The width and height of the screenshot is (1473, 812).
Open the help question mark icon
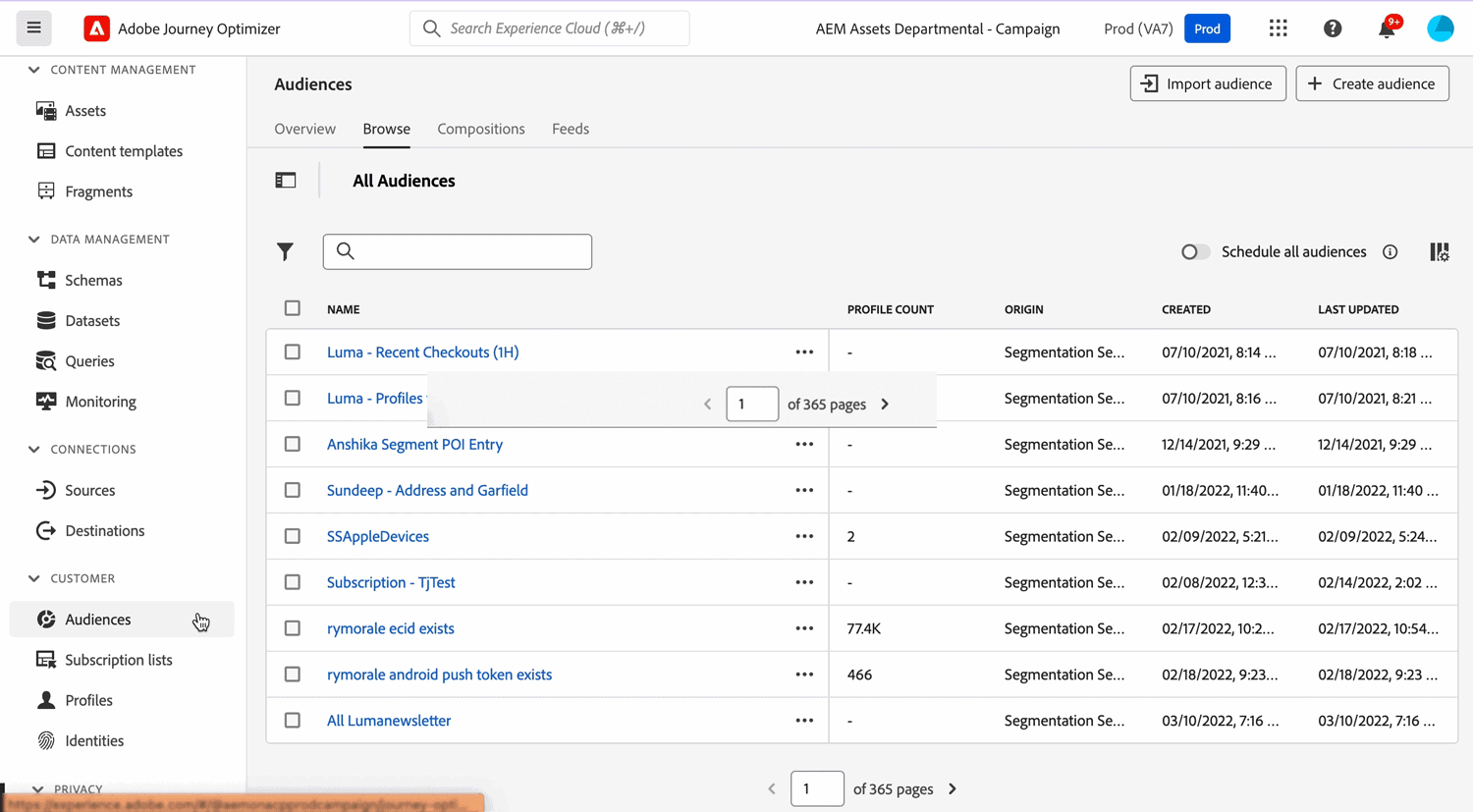(1332, 28)
